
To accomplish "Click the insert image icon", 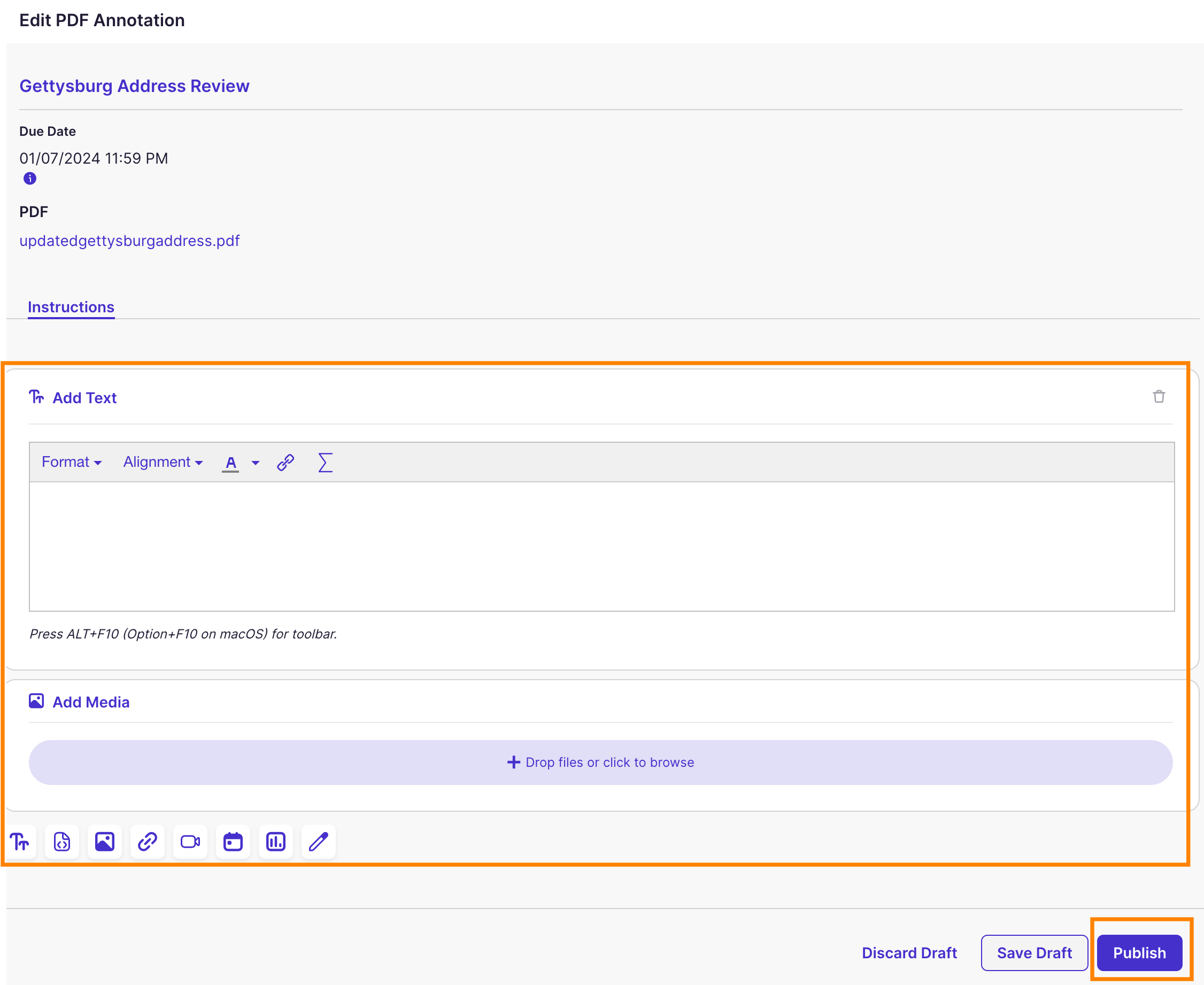I will point(104,842).
